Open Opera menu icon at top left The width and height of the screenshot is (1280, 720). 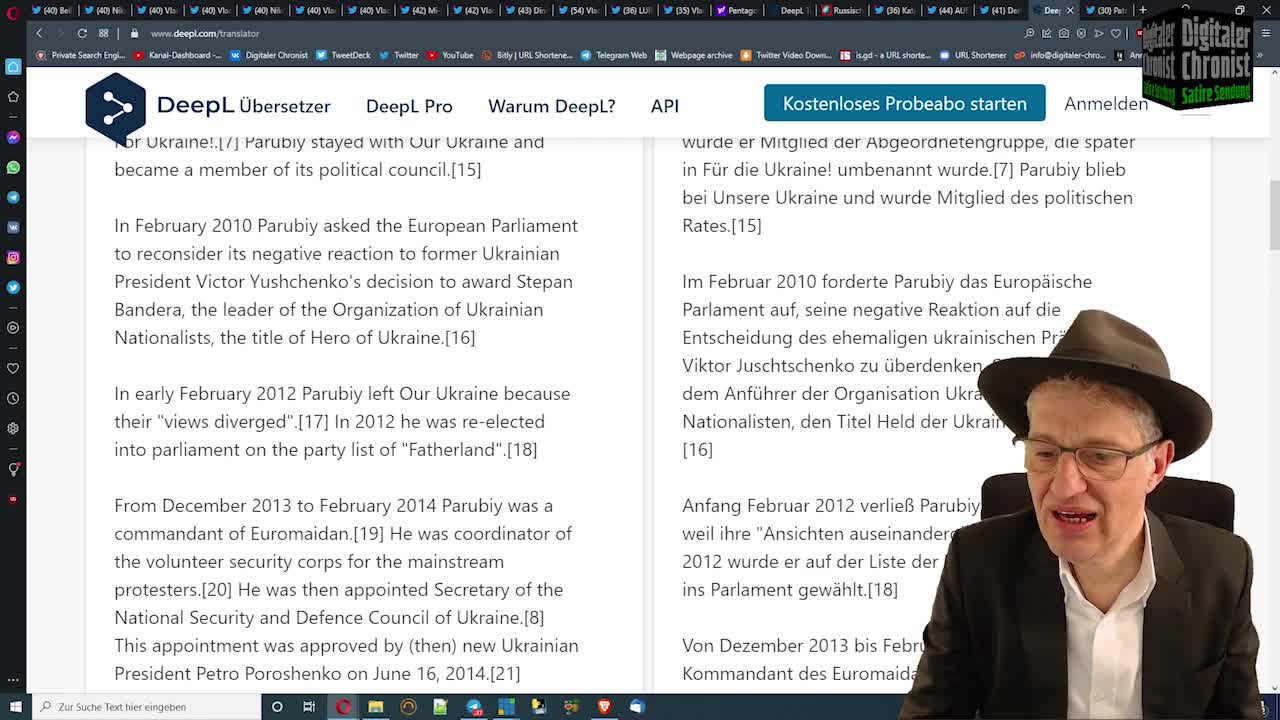(13, 11)
